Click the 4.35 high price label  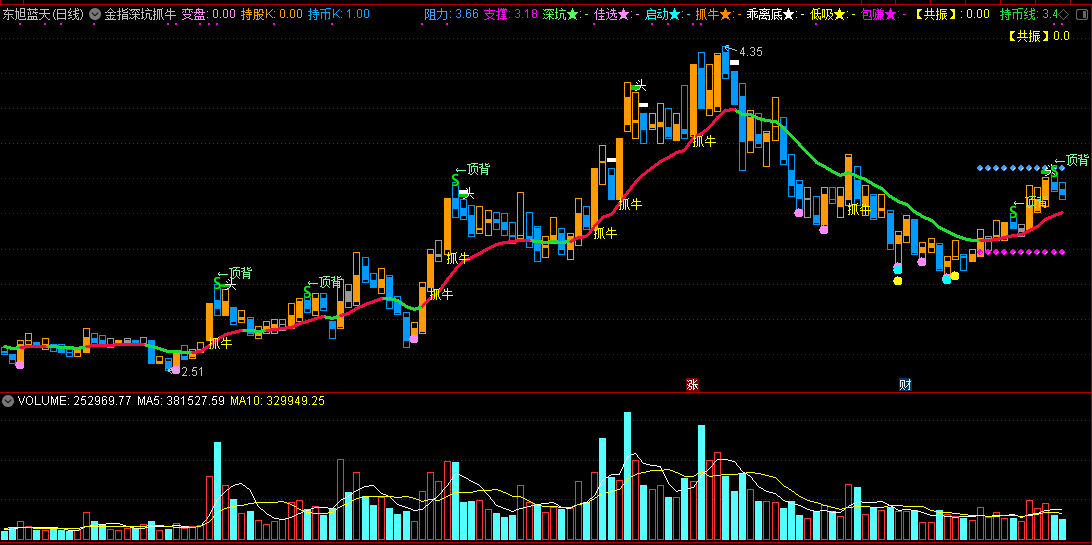click(x=751, y=52)
